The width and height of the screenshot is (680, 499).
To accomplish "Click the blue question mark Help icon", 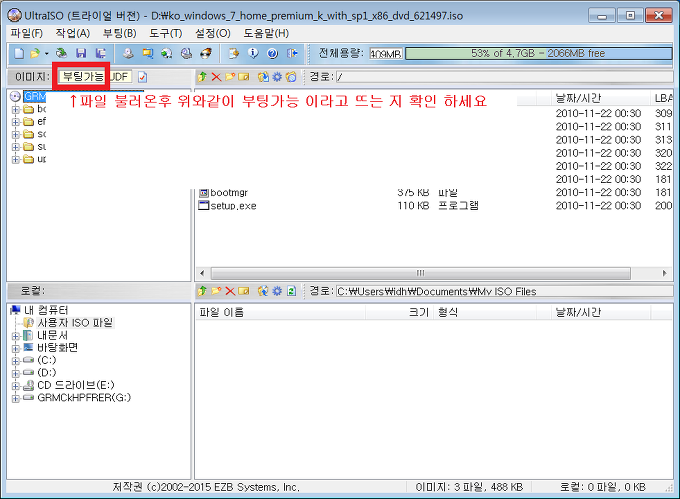I will (272, 53).
